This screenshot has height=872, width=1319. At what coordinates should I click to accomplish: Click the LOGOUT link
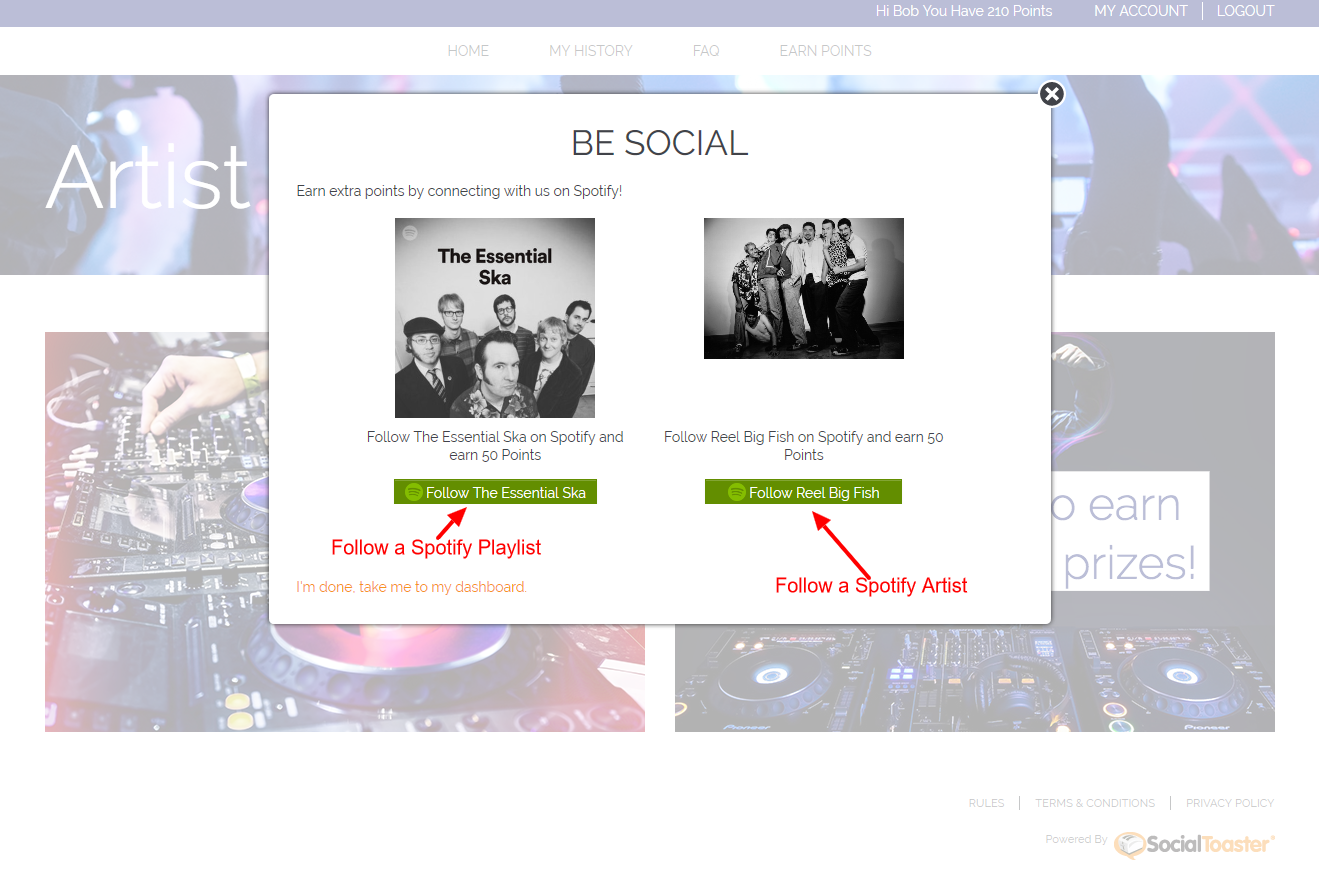tap(1245, 11)
